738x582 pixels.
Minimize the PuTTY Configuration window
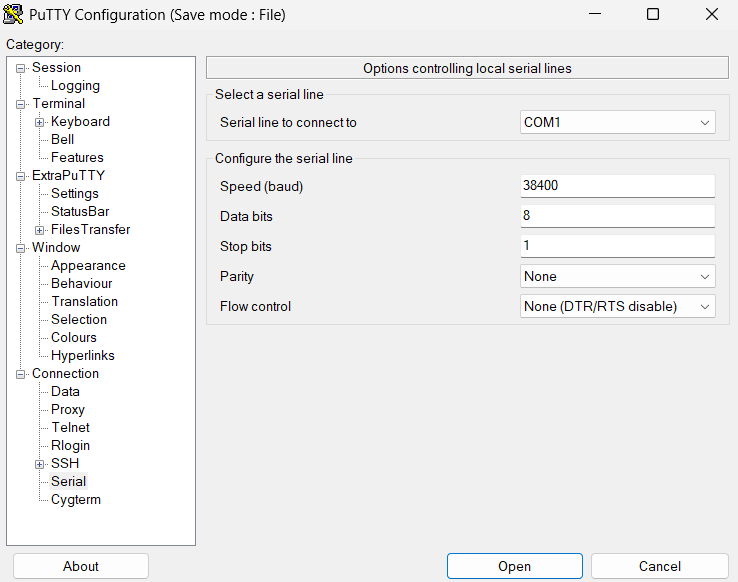coord(595,14)
